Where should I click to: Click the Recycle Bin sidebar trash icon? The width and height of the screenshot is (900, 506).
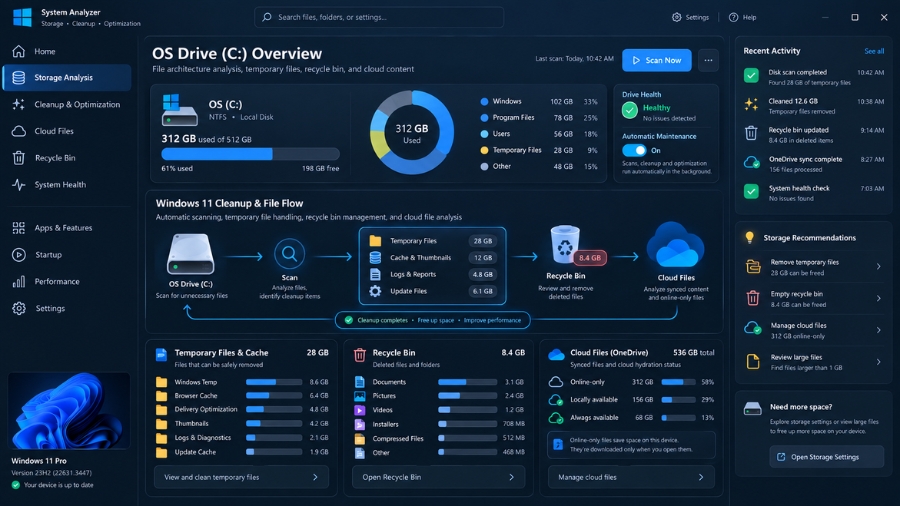click(x=18, y=158)
